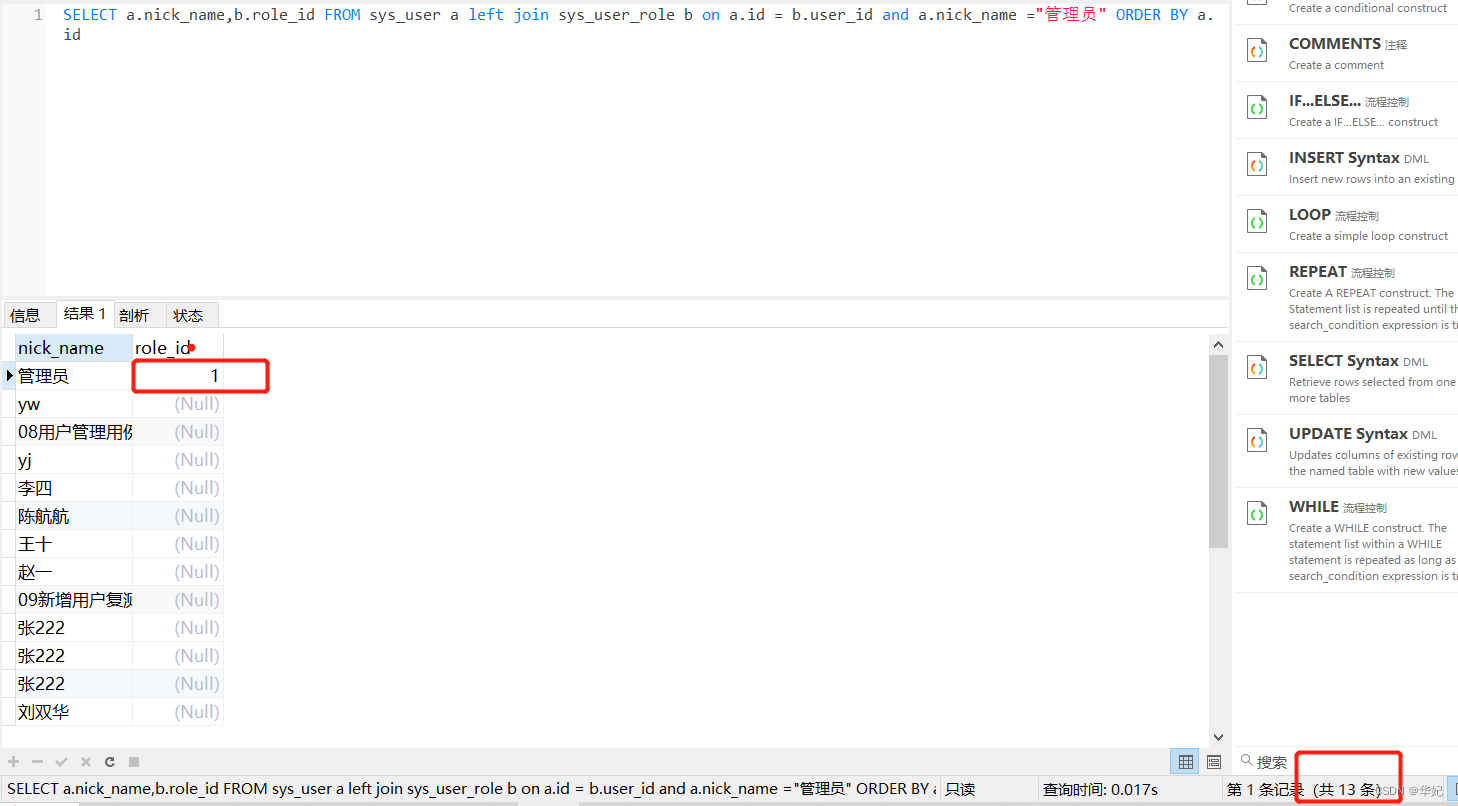
Task: Click the results scrollbar up arrow
Action: [1218, 345]
